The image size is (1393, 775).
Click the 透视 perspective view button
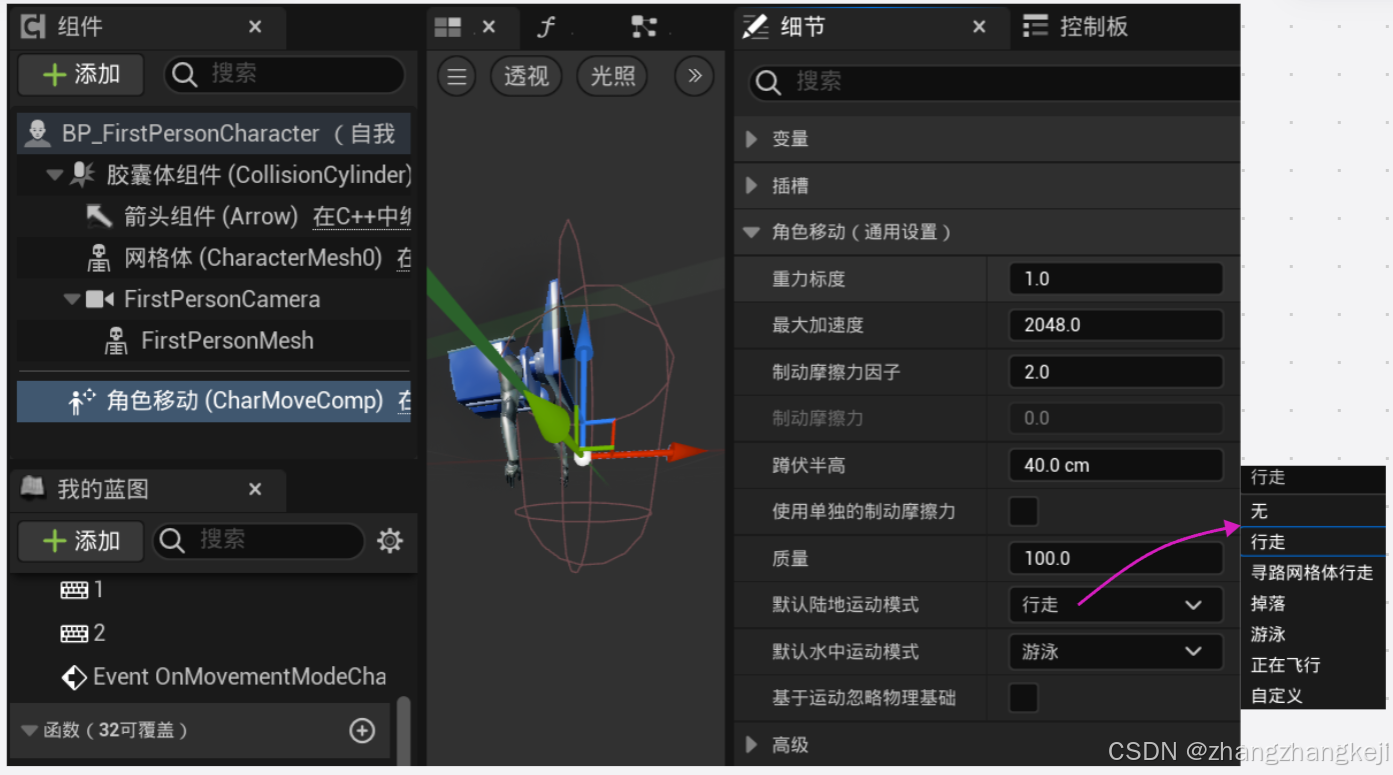pyautogui.click(x=526, y=76)
